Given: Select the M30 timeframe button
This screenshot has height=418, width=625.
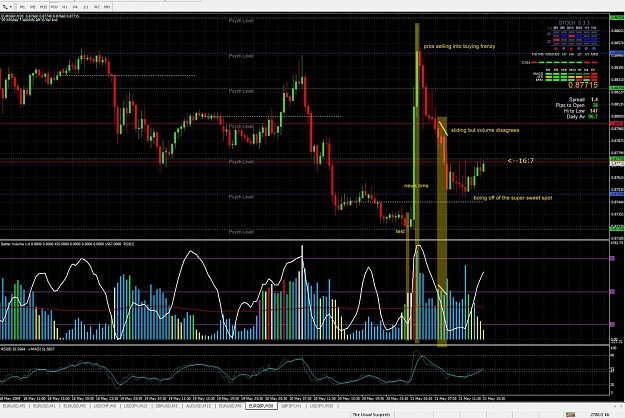Looking at the screenshot, I should tap(54, 7).
